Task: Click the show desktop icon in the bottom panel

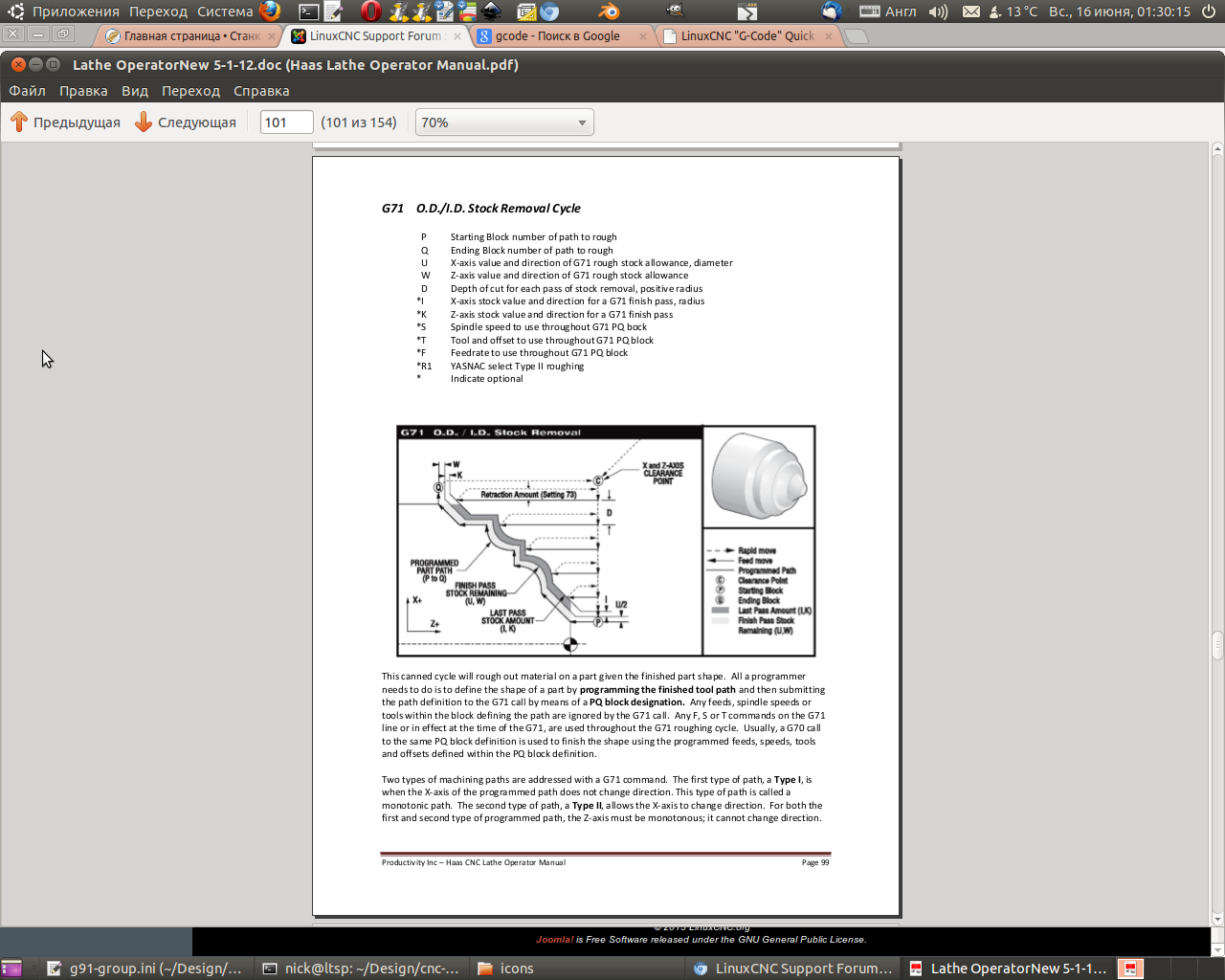Action: [x=11, y=968]
